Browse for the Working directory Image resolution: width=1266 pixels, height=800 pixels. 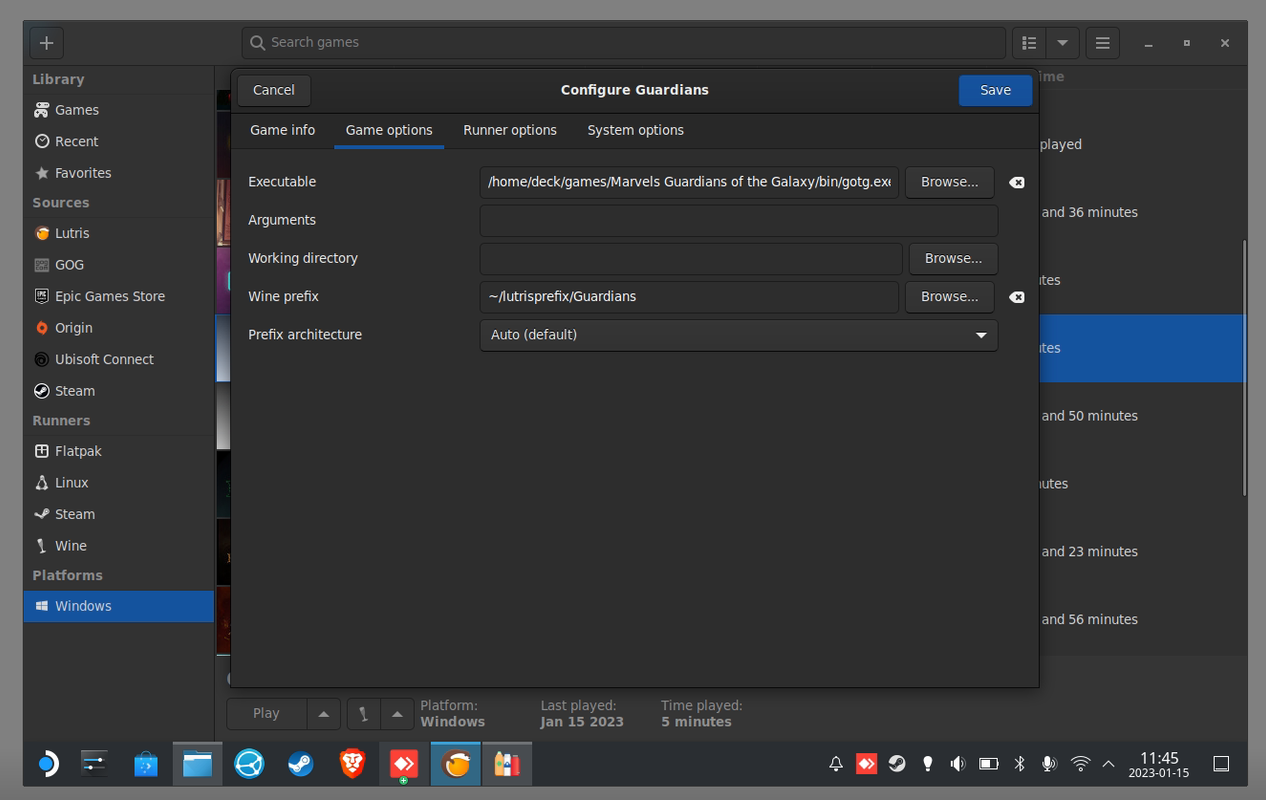pyautogui.click(x=953, y=258)
